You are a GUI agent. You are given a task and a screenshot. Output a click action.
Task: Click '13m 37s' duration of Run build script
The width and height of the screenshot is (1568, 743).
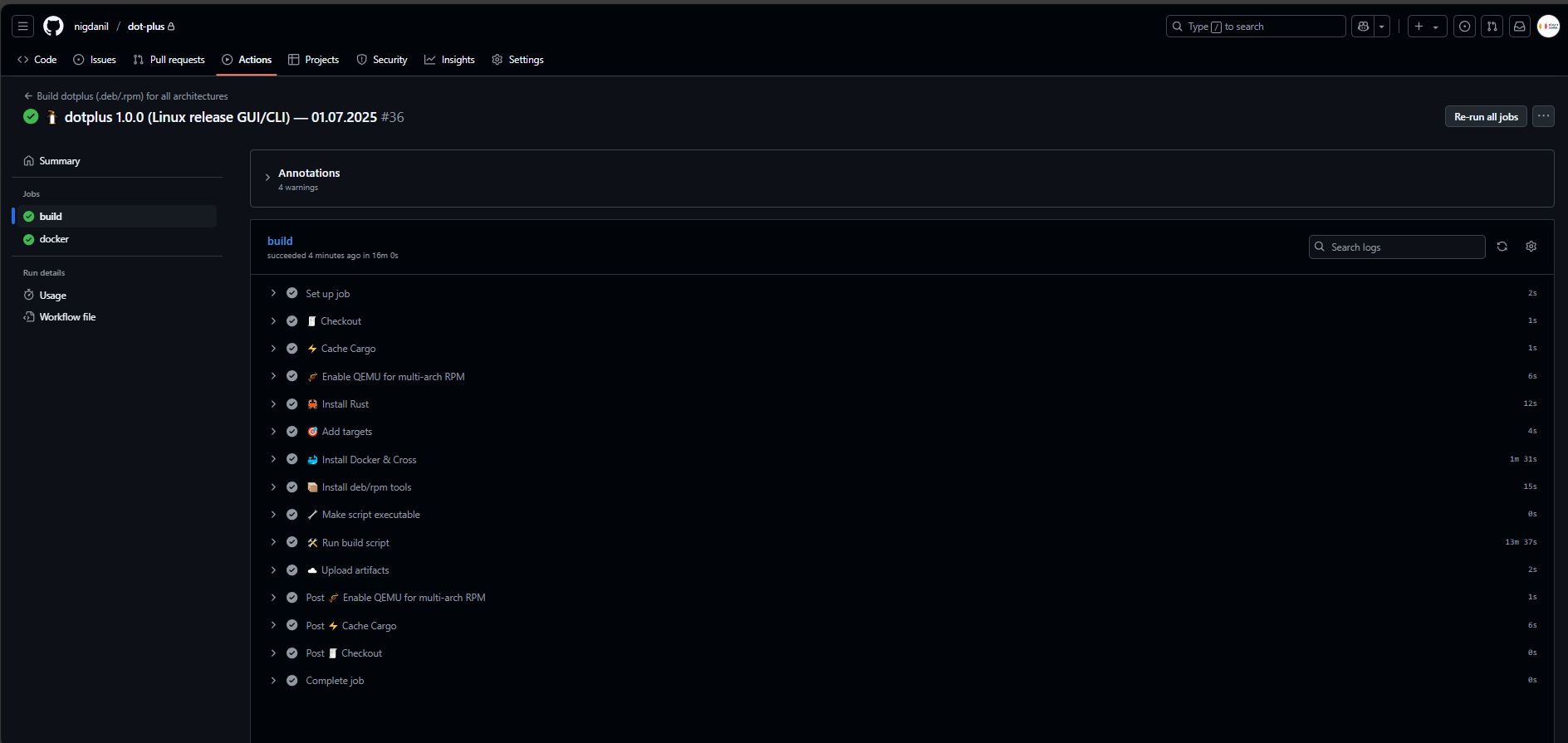pyautogui.click(x=1521, y=542)
